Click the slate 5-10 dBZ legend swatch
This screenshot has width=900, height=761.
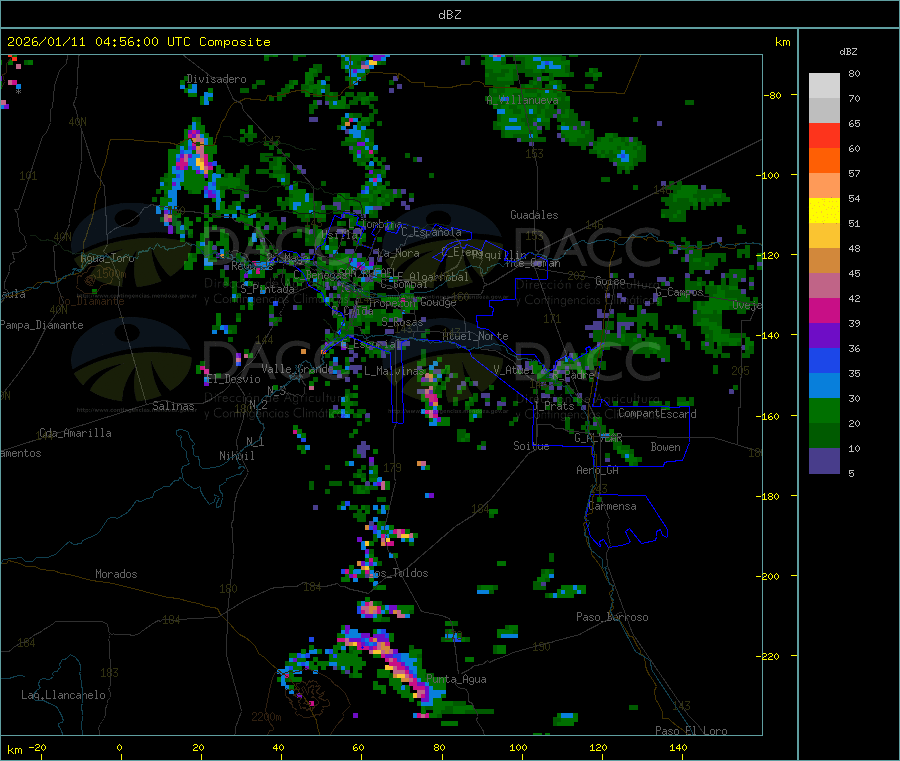coord(824,461)
